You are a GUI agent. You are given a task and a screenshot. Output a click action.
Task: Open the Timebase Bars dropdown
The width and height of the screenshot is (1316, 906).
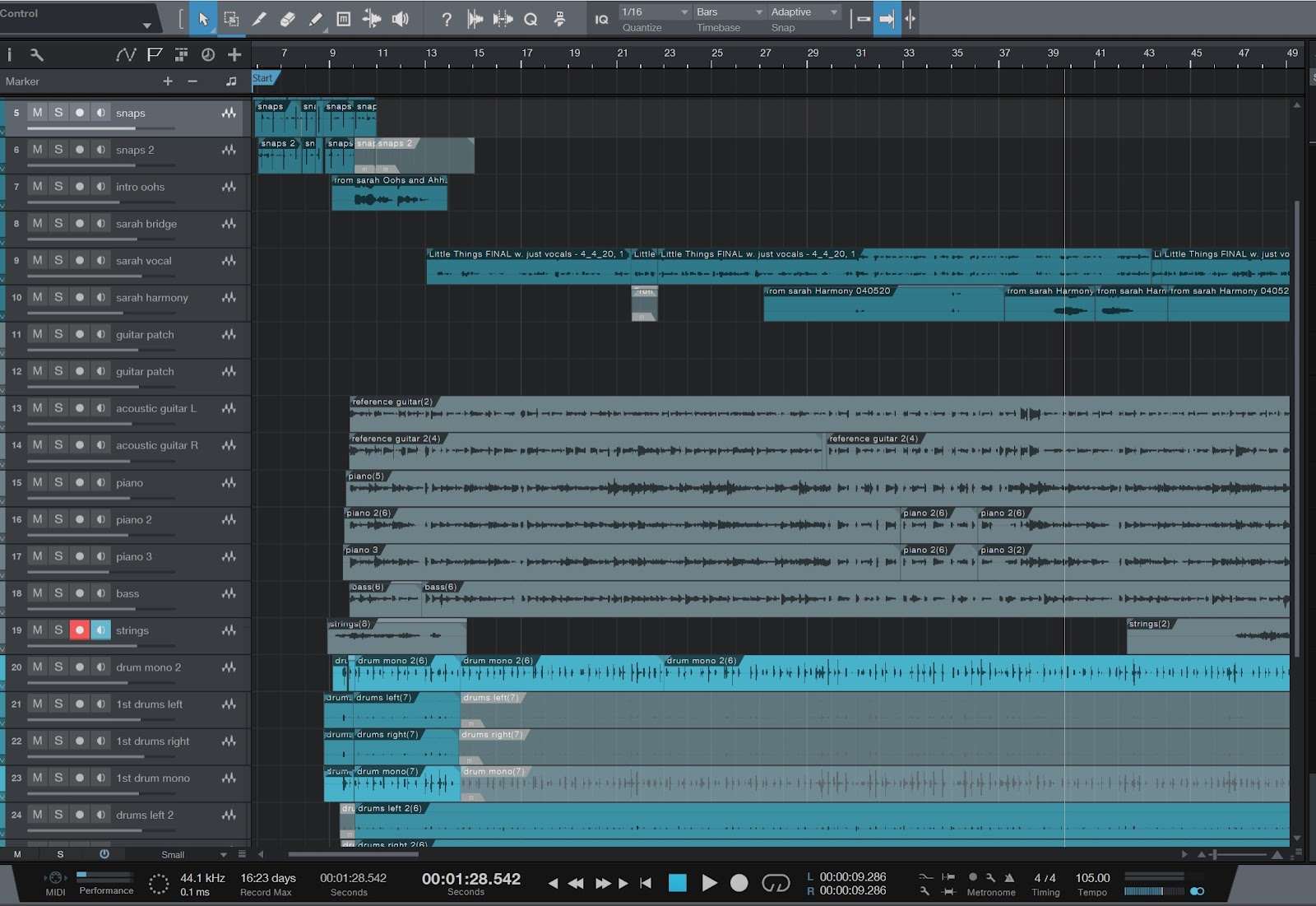click(730, 12)
